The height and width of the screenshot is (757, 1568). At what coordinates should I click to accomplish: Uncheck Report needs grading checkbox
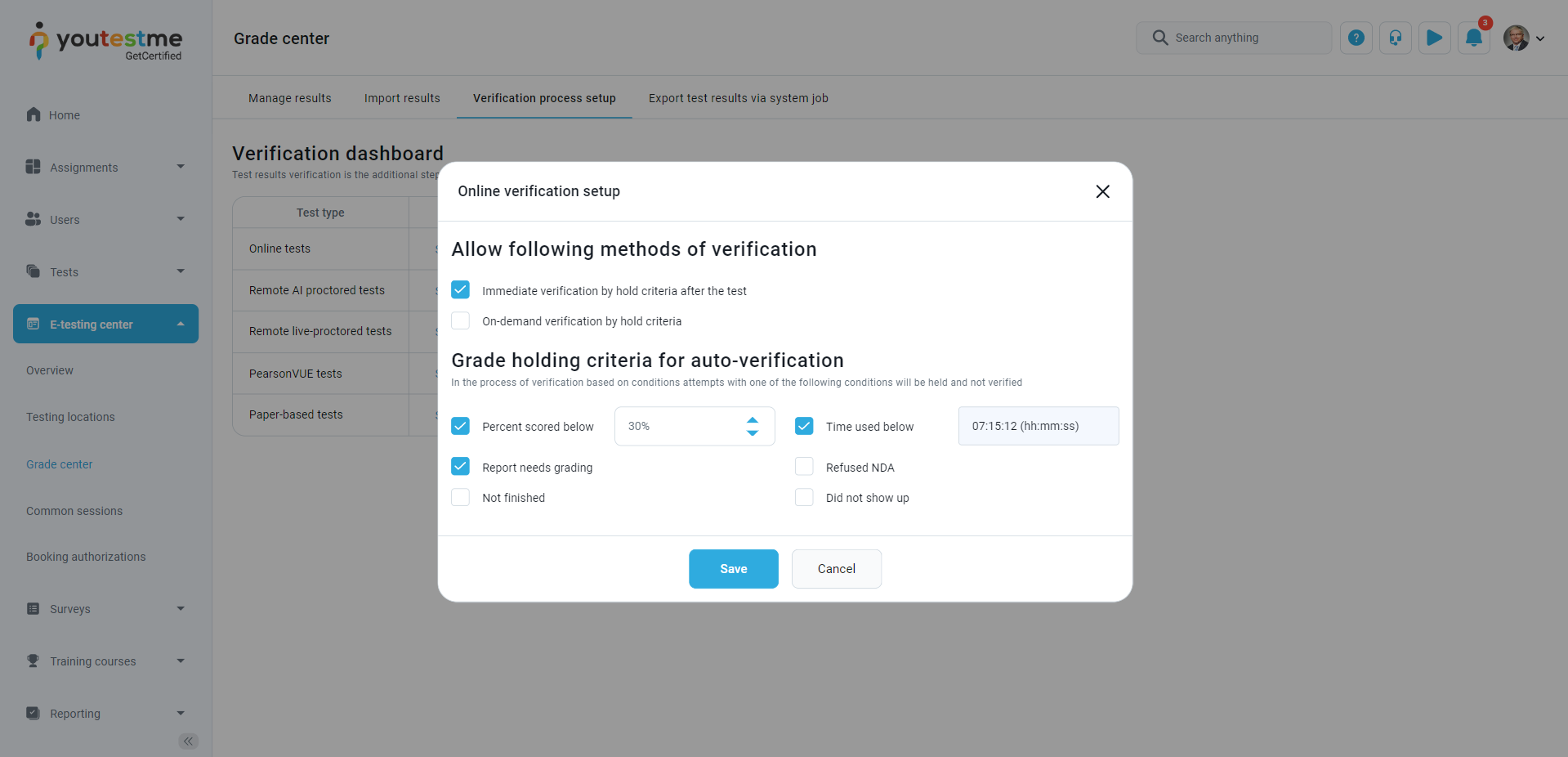pyautogui.click(x=461, y=467)
